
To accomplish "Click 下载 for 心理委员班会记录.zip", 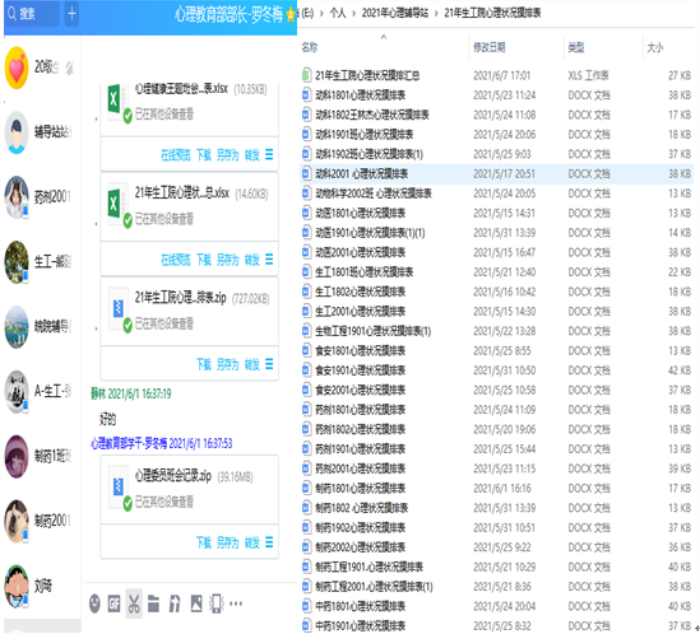I will 204,541.
